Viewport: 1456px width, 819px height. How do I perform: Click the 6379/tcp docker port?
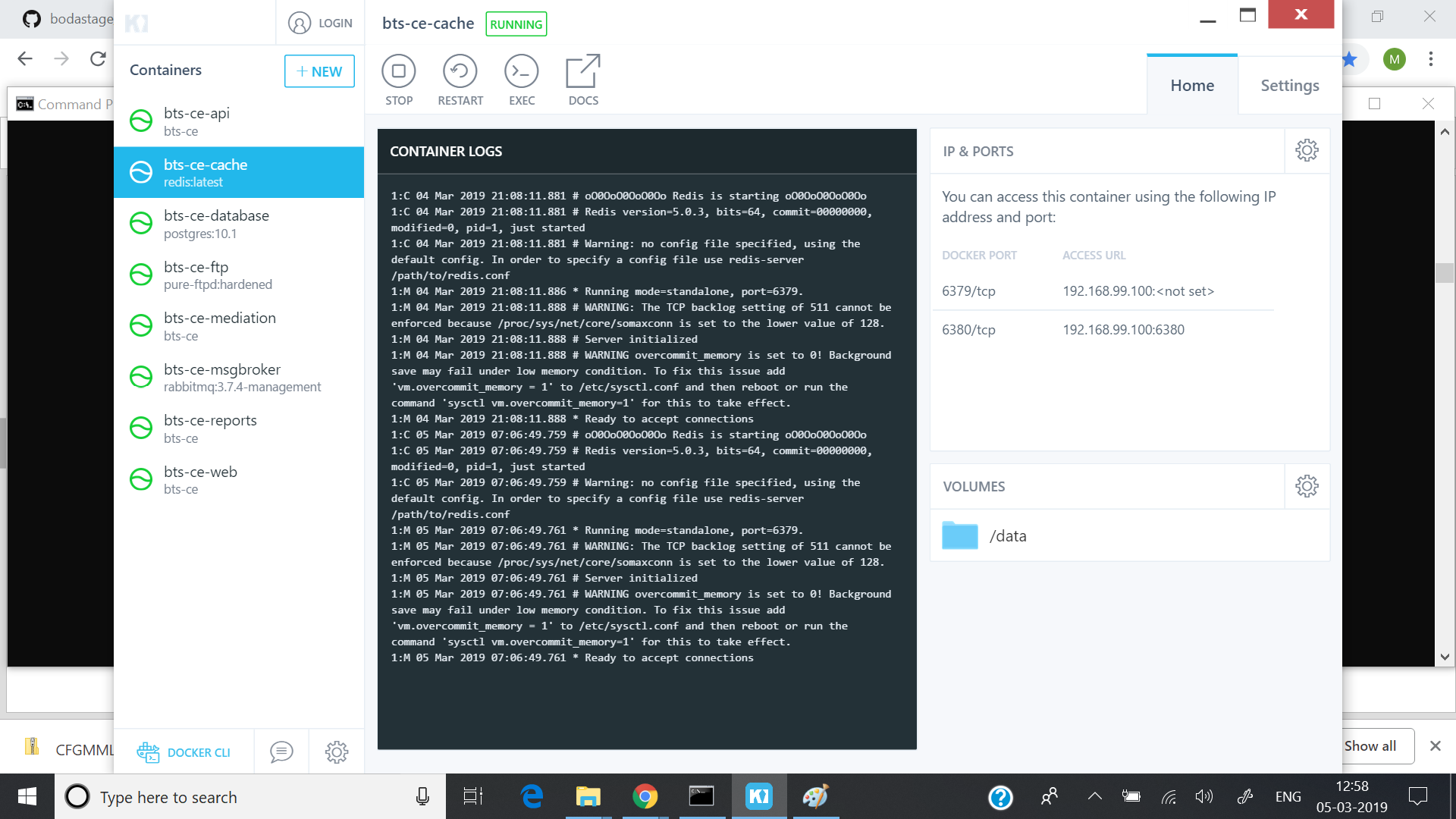click(x=968, y=290)
